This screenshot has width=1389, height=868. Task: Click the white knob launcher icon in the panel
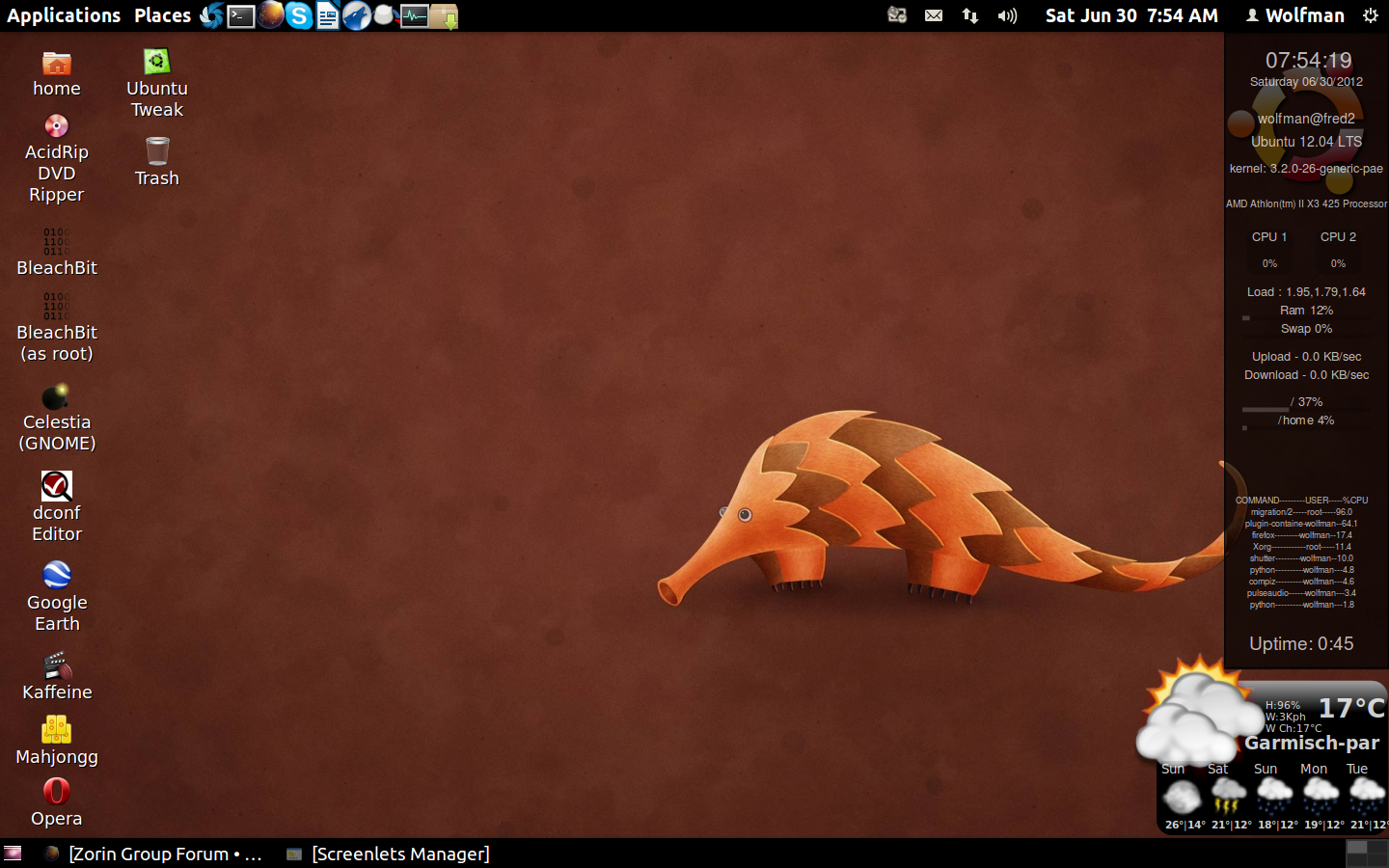tap(384, 15)
